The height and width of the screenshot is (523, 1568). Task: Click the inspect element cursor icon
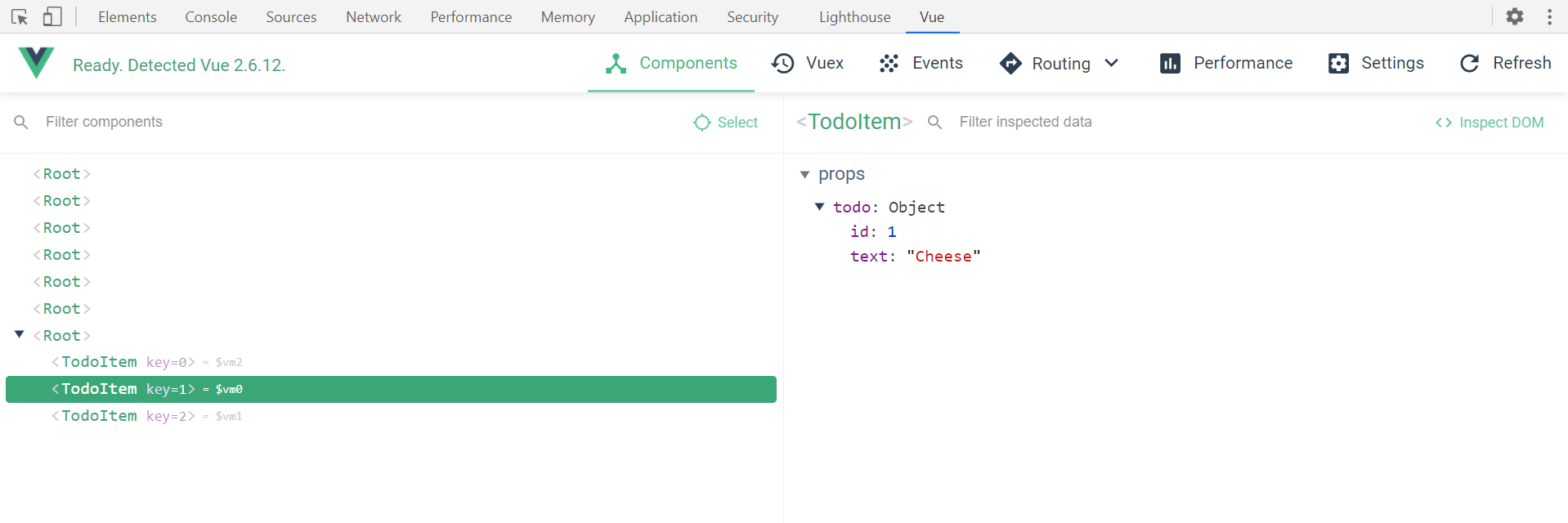coord(20,16)
